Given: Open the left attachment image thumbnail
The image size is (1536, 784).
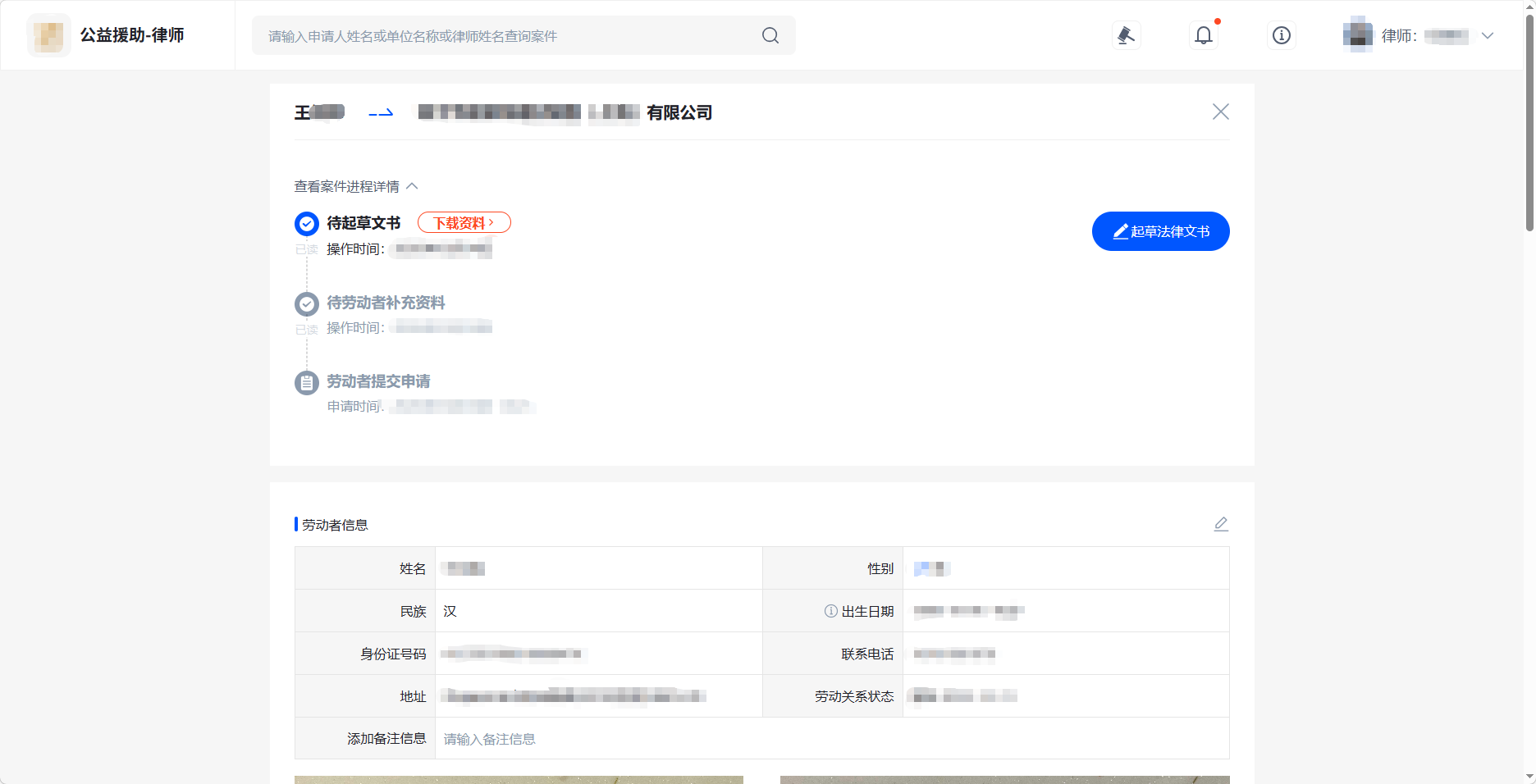Looking at the screenshot, I should click(x=519, y=779).
